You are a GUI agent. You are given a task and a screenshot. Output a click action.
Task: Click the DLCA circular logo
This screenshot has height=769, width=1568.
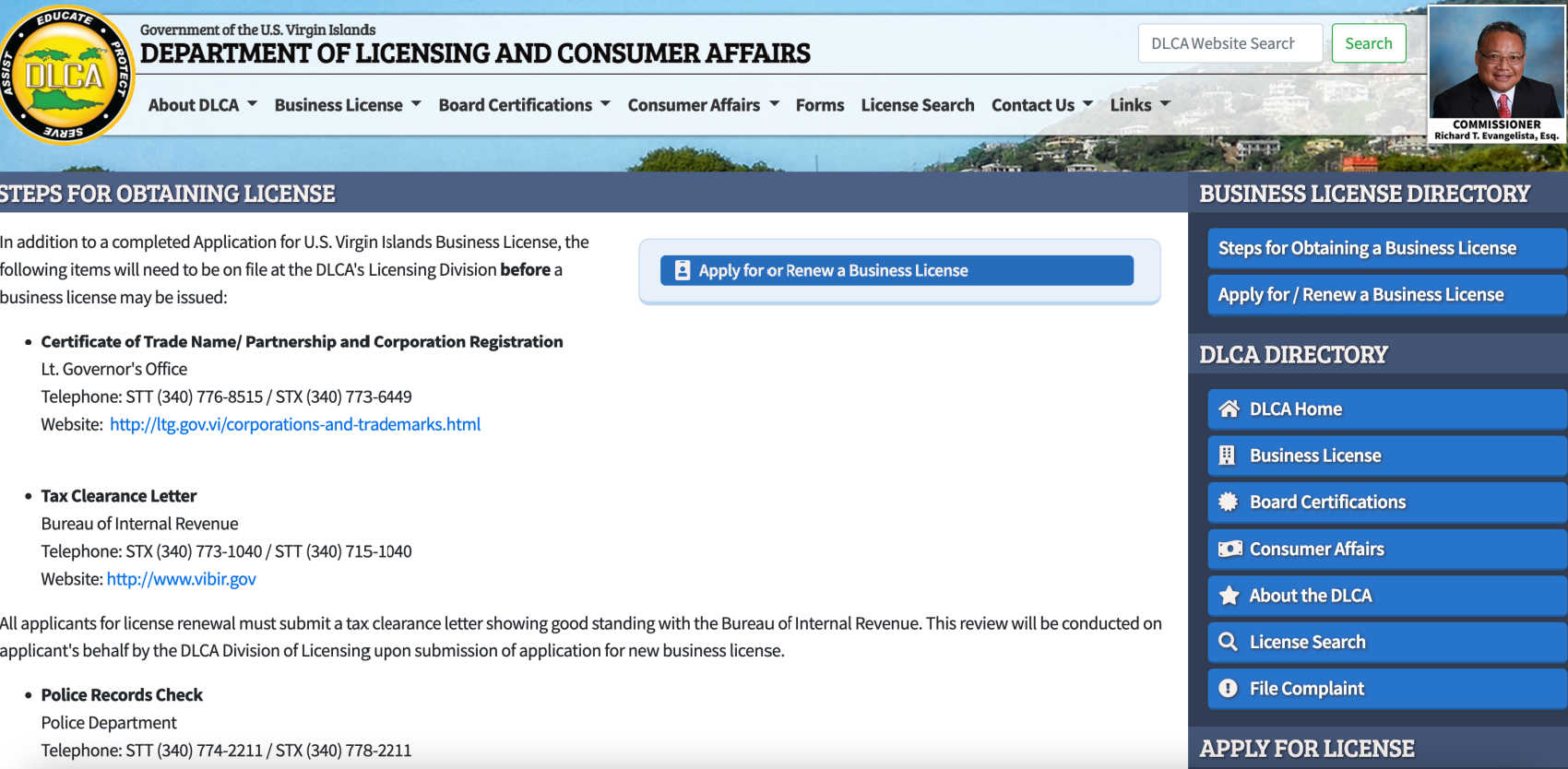pyautogui.click(x=65, y=76)
